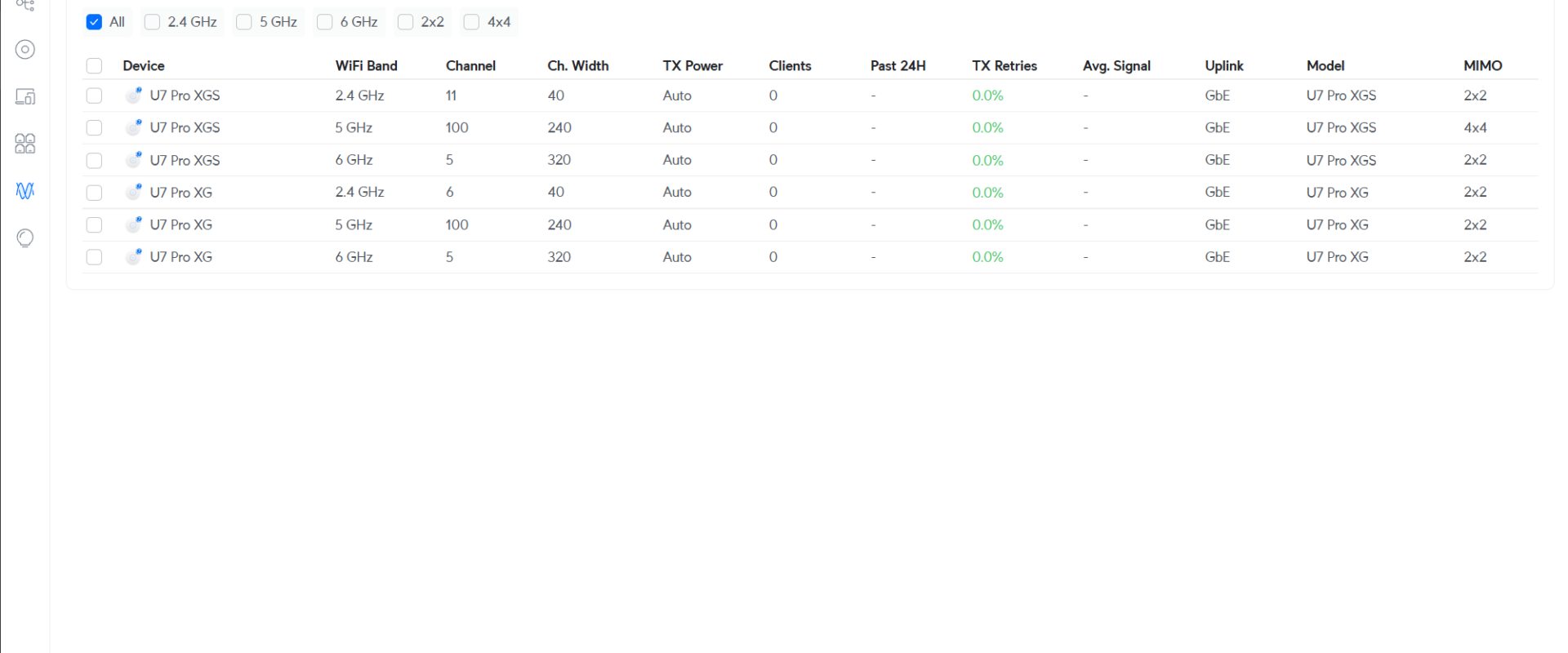Click access point icon in U7 Pro XG 6 GHz row
The height and width of the screenshot is (653, 1568).
133,257
